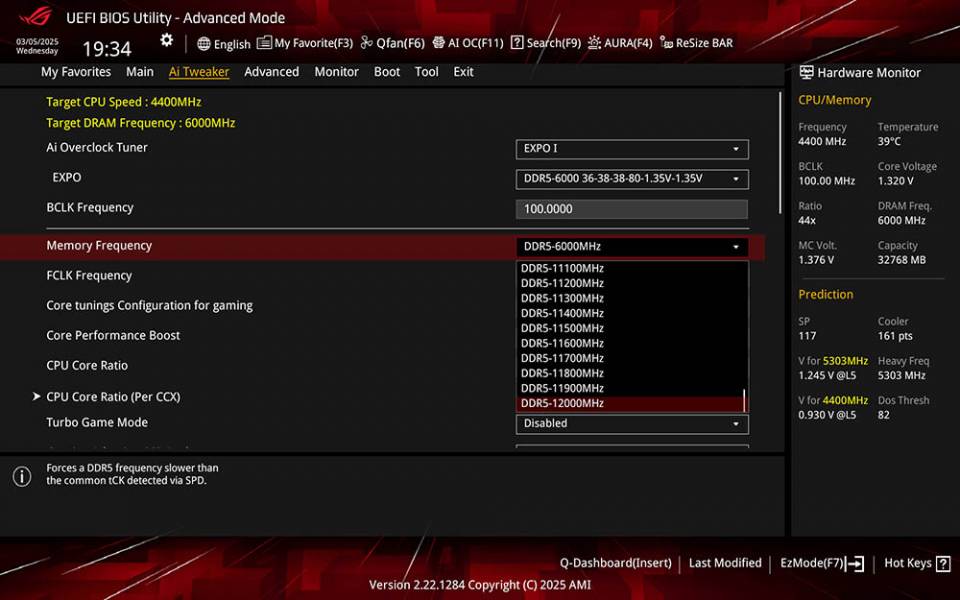Click the Ai Overclock Tuner label
Viewport: 960px width, 600px height.
97,148
